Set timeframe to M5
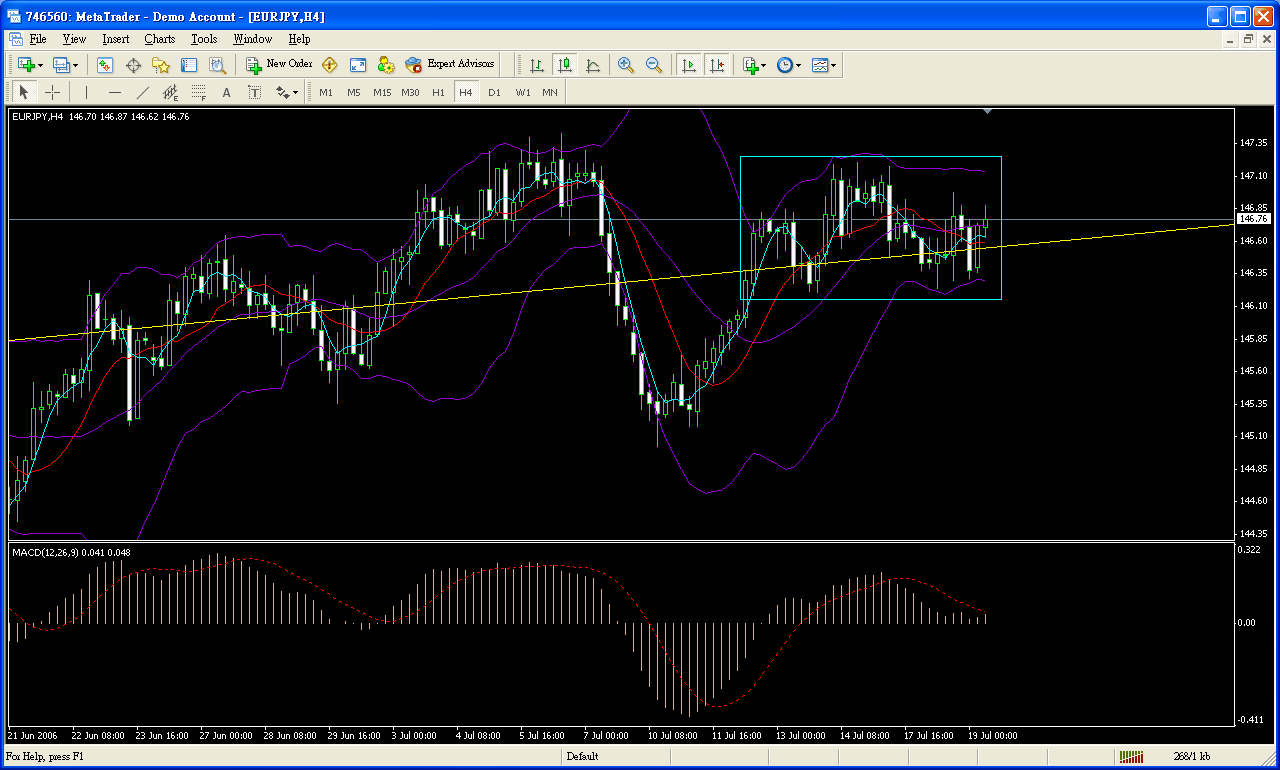Screen dimensions: 1280x770 tap(354, 92)
